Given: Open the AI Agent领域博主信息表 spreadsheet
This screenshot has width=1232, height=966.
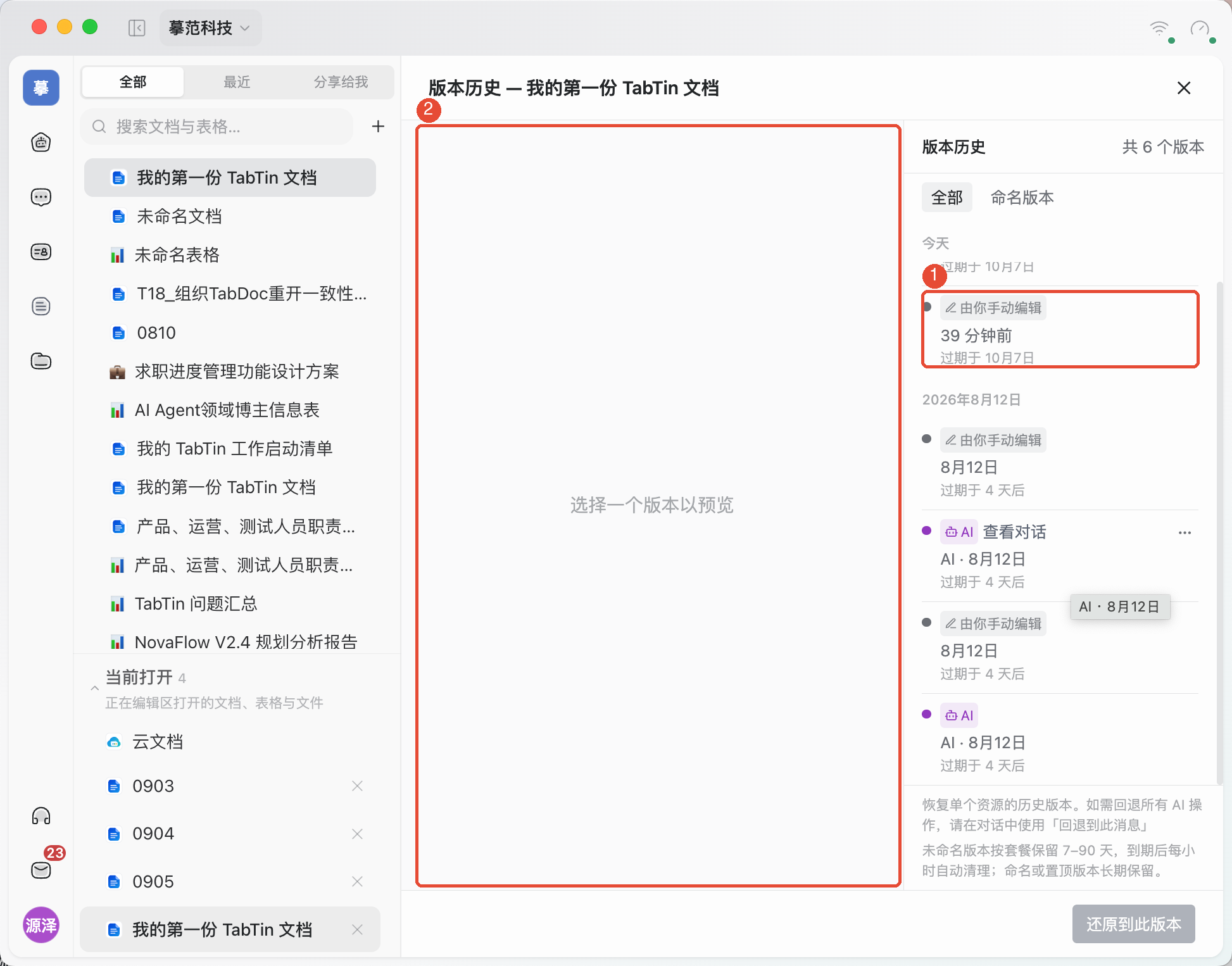Looking at the screenshot, I should click(x=230, y=410).
